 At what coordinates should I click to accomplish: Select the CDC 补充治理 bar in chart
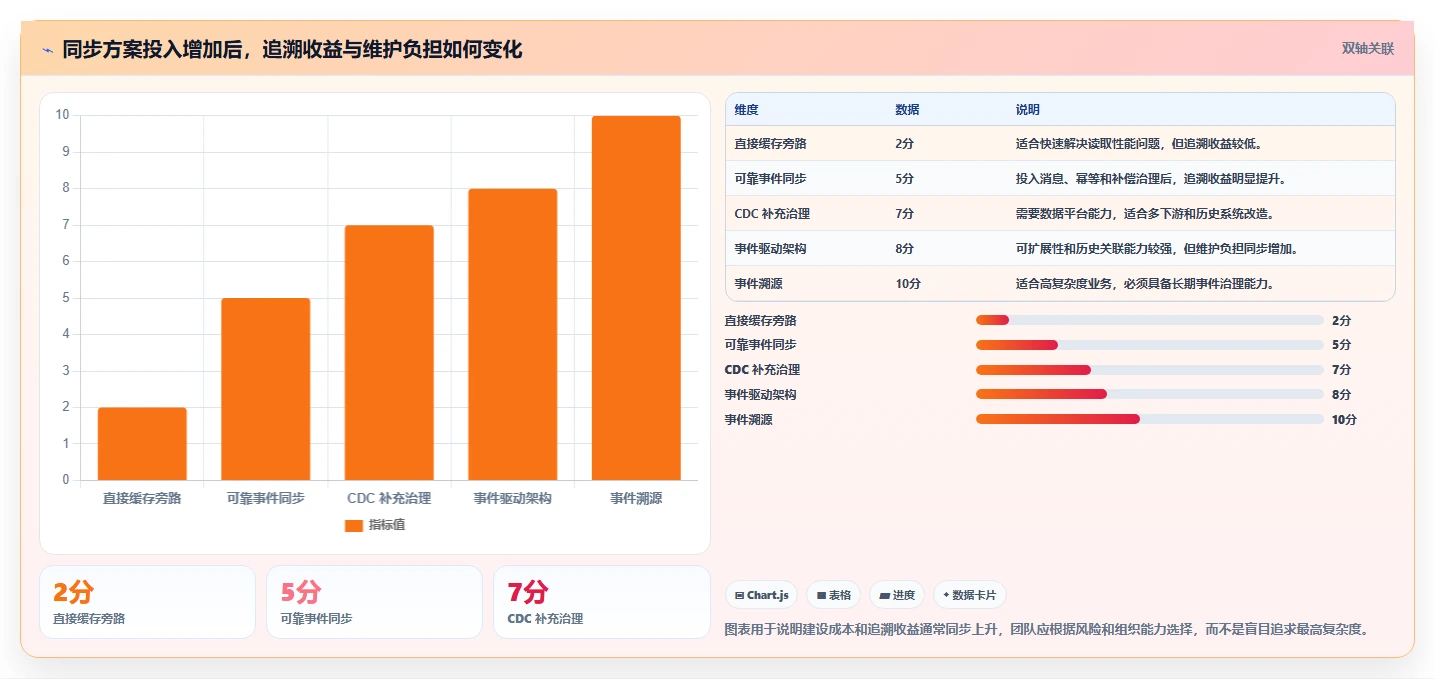(x=389, y=353)
